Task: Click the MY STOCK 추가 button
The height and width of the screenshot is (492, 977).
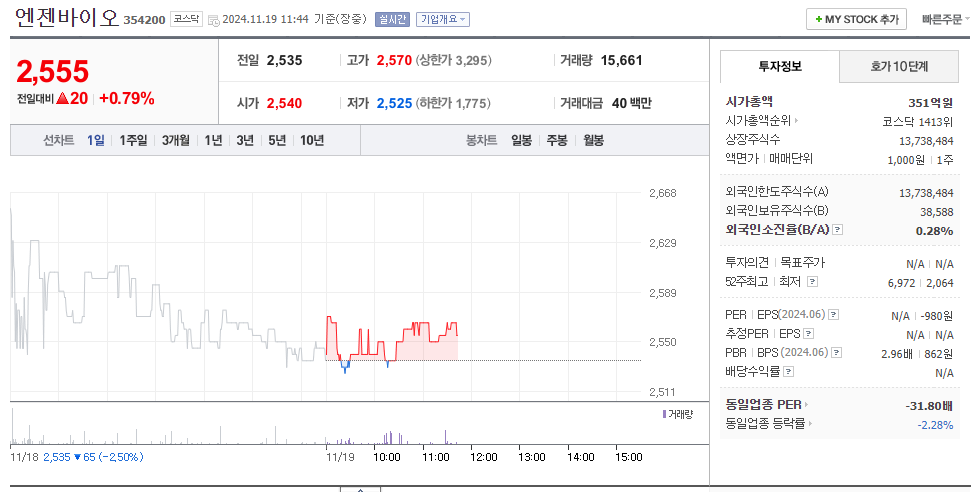Action: point(856,19)
